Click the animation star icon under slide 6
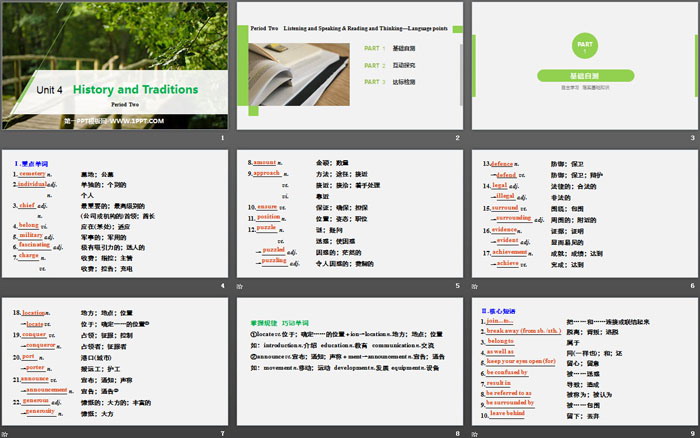This screenshot has width=700, height=438. [475, 286]
